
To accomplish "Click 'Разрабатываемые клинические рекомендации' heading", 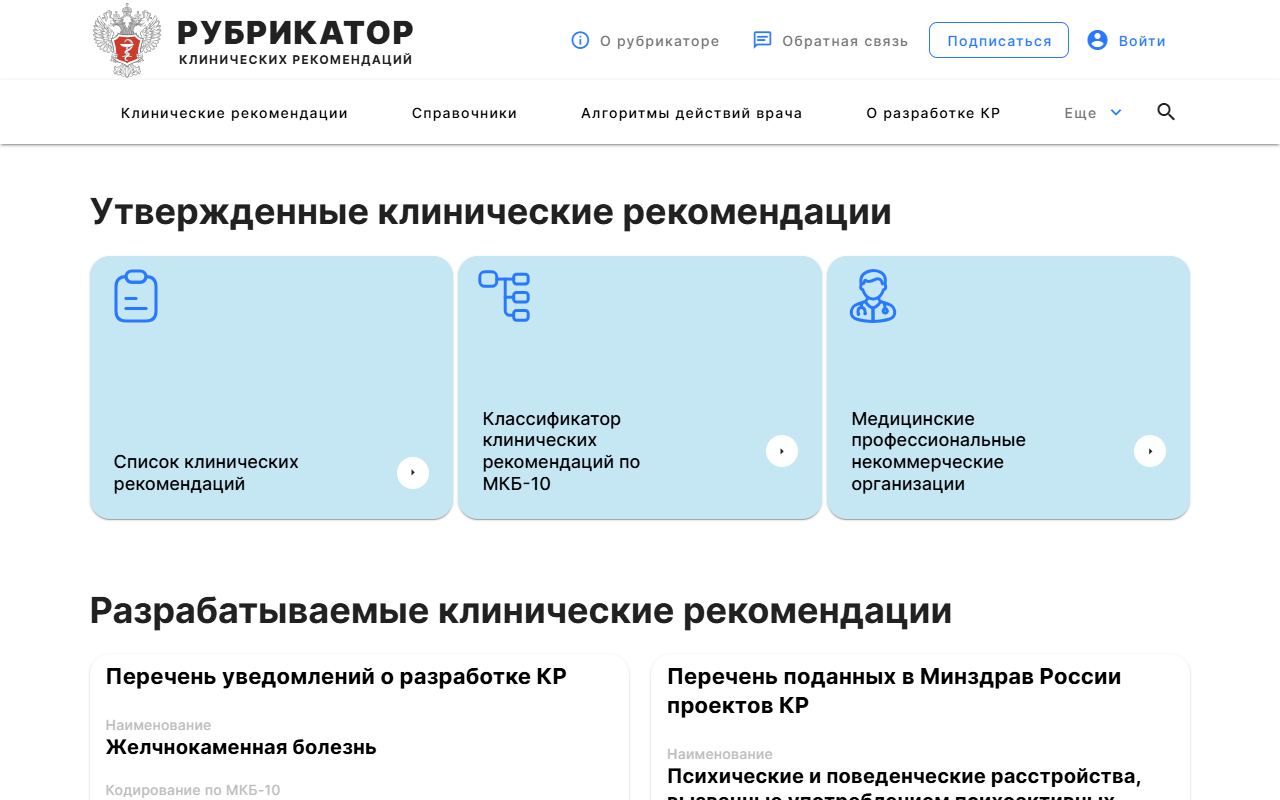I will coord(521,611).
